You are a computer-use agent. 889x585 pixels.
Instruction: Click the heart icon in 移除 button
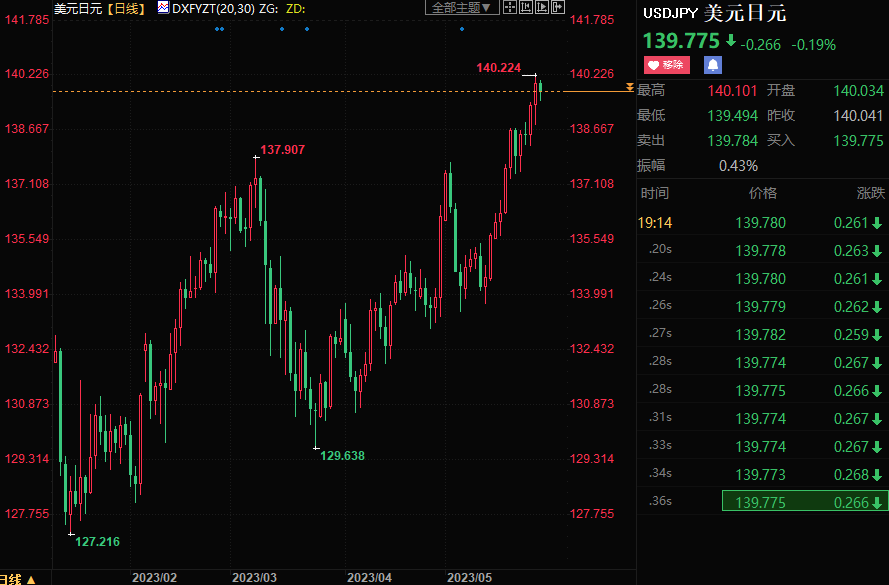[x=653, y=65]
